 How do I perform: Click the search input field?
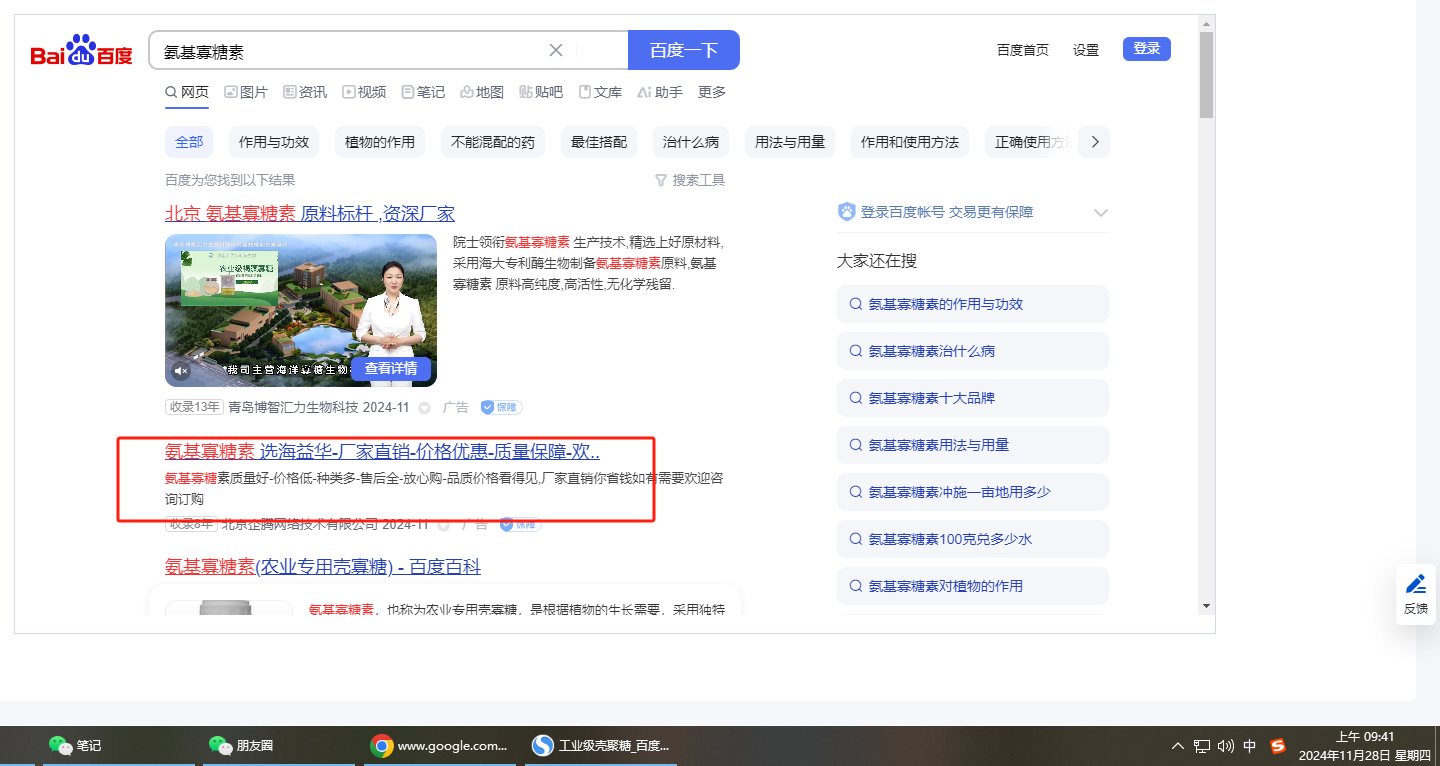(x=350, y=51)
